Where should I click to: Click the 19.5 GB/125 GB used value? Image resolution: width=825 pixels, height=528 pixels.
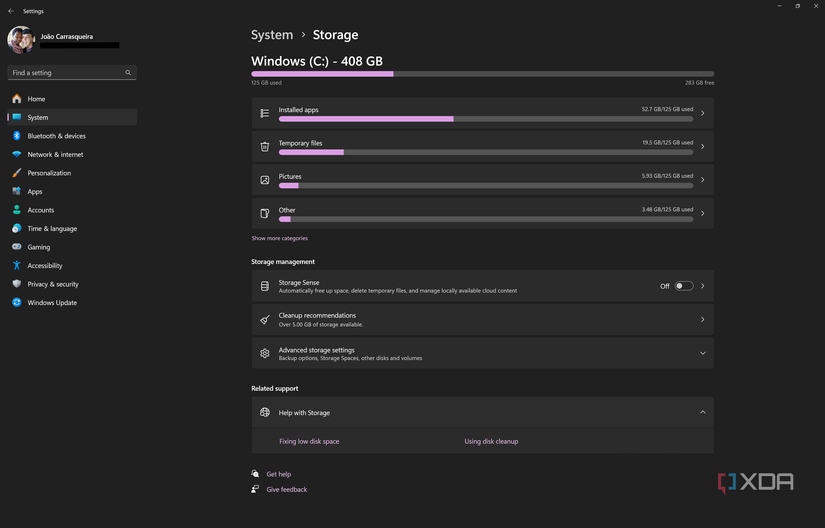(667, 143)
